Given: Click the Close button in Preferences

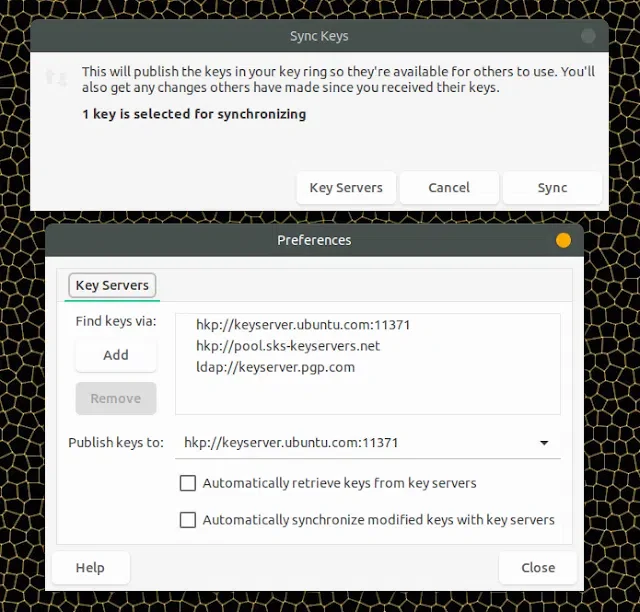Looking at the screenshot, I should (x=538, y=567).
